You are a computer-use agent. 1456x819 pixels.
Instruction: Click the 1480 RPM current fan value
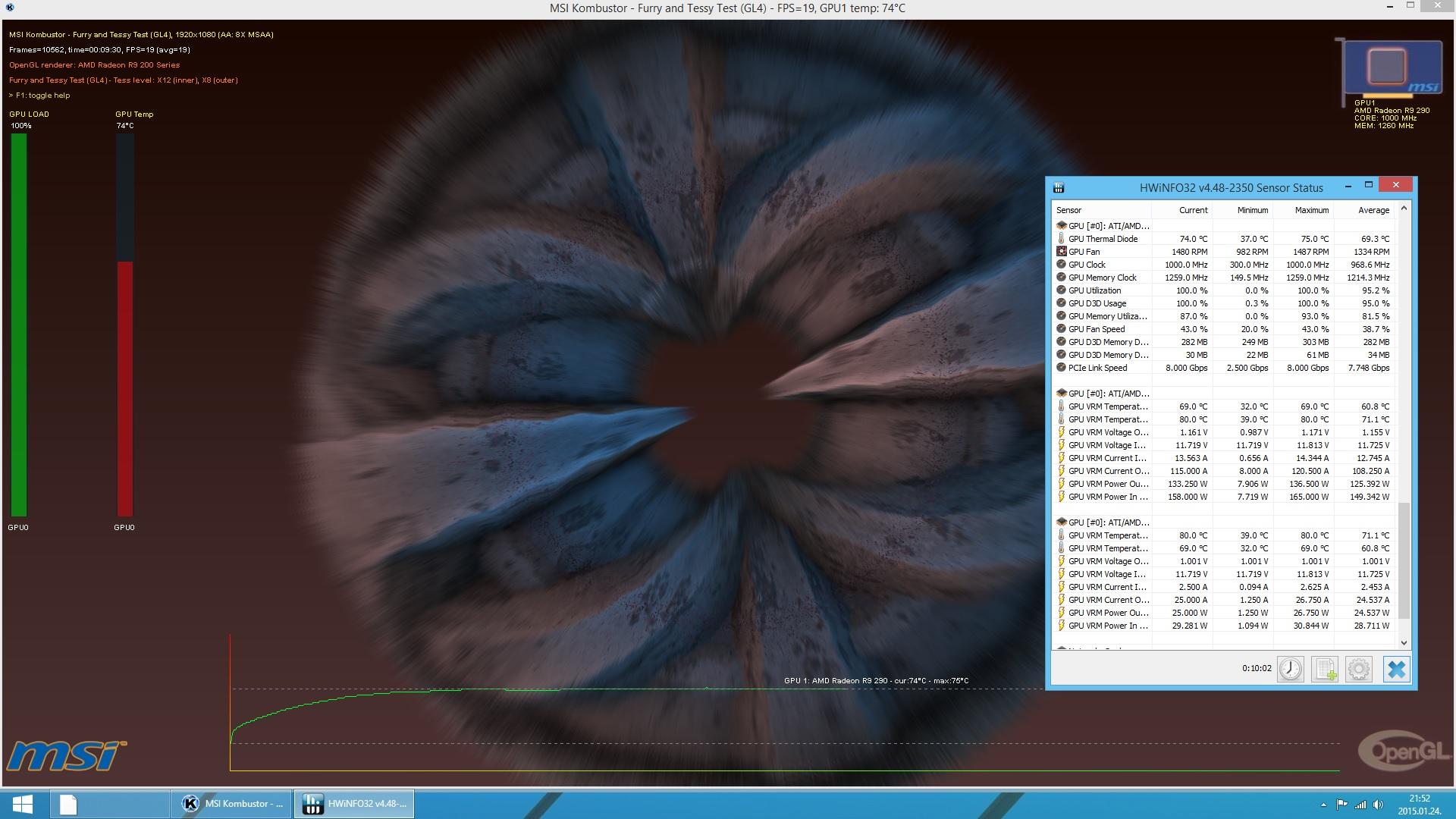(x=1189, y=251)
